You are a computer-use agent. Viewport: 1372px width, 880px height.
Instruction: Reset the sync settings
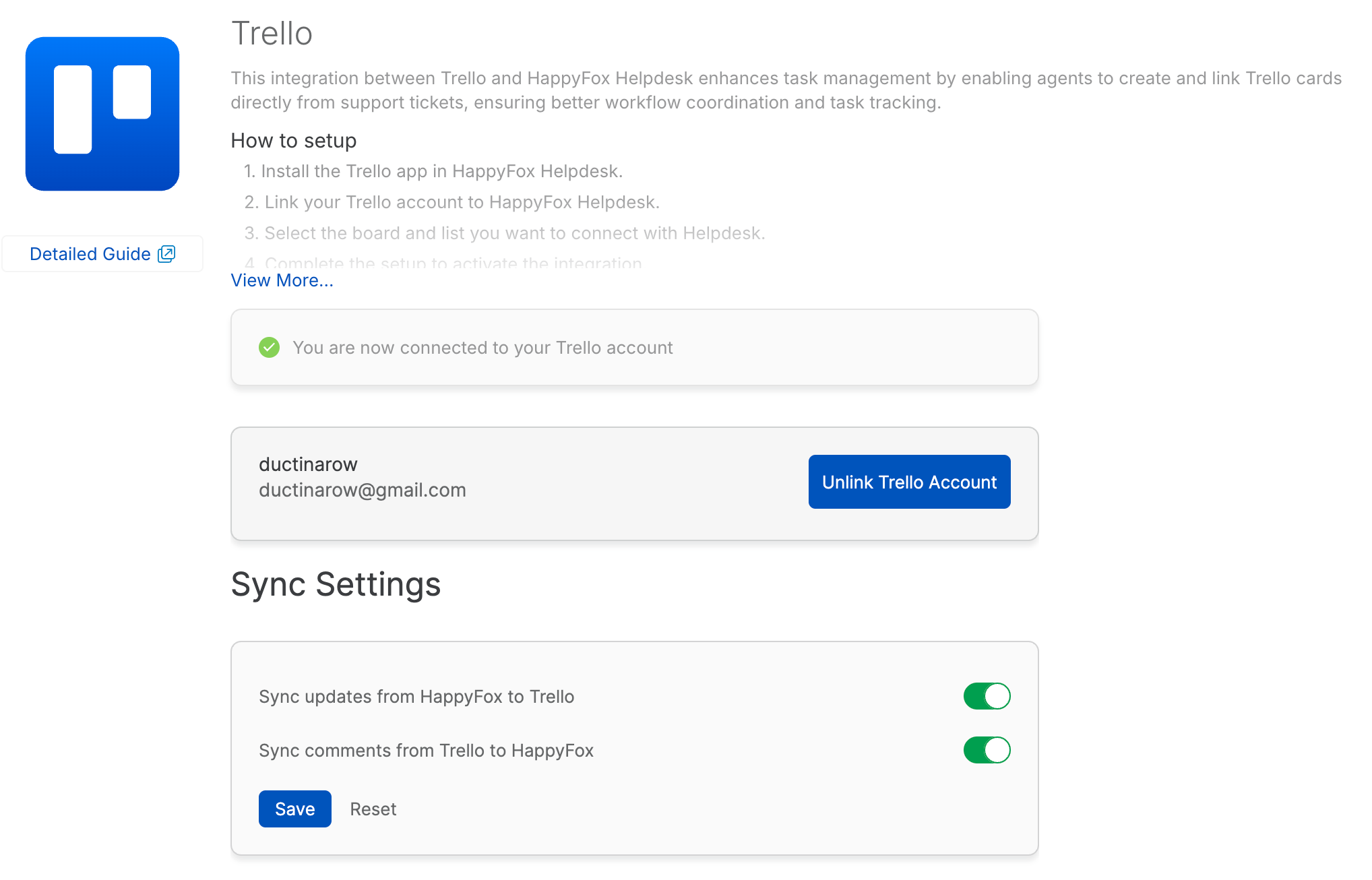click(x=373, y=809)
